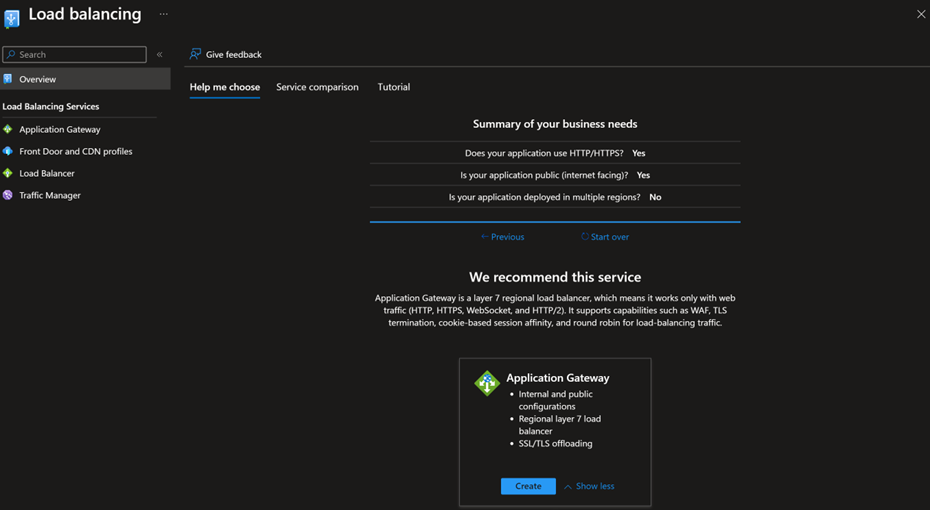Image resolution: width=930 pixels, height=510 pixels.
Task: Click Create button on Application Gateway card
Action: click(528, 486)
